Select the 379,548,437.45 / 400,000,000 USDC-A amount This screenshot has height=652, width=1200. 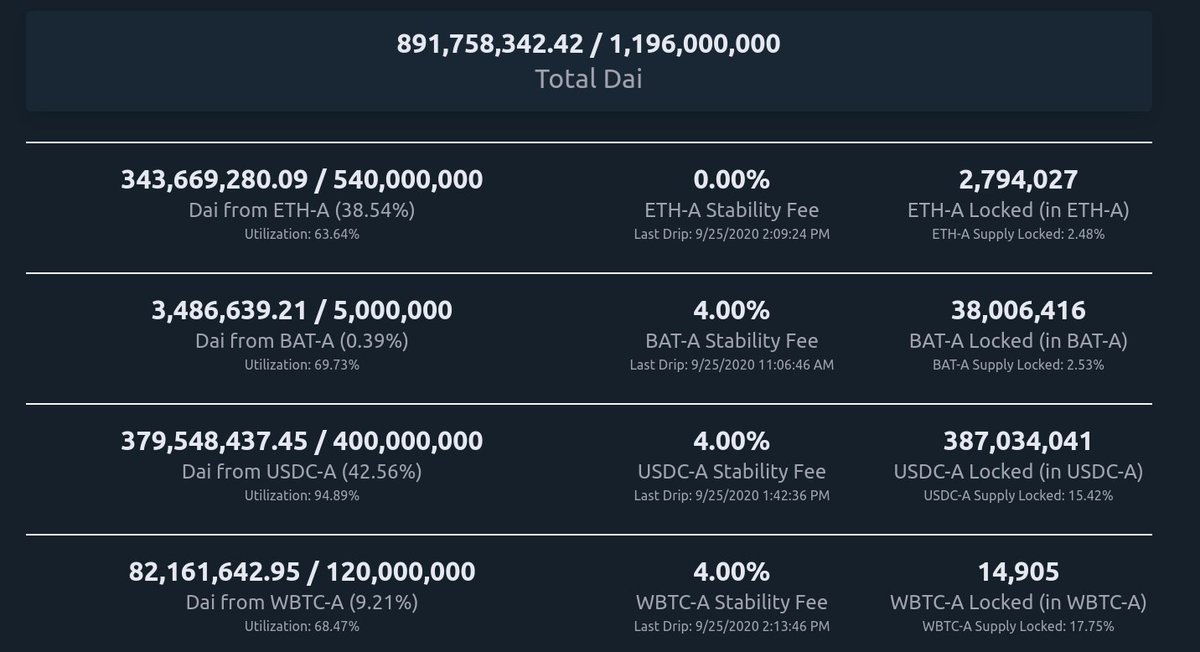[302, 440]
